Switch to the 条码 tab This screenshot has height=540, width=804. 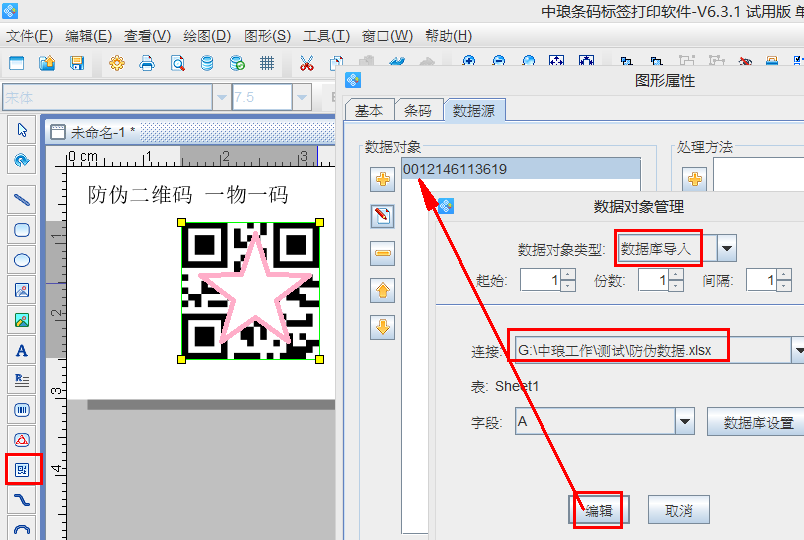click(x=418, y=110)
